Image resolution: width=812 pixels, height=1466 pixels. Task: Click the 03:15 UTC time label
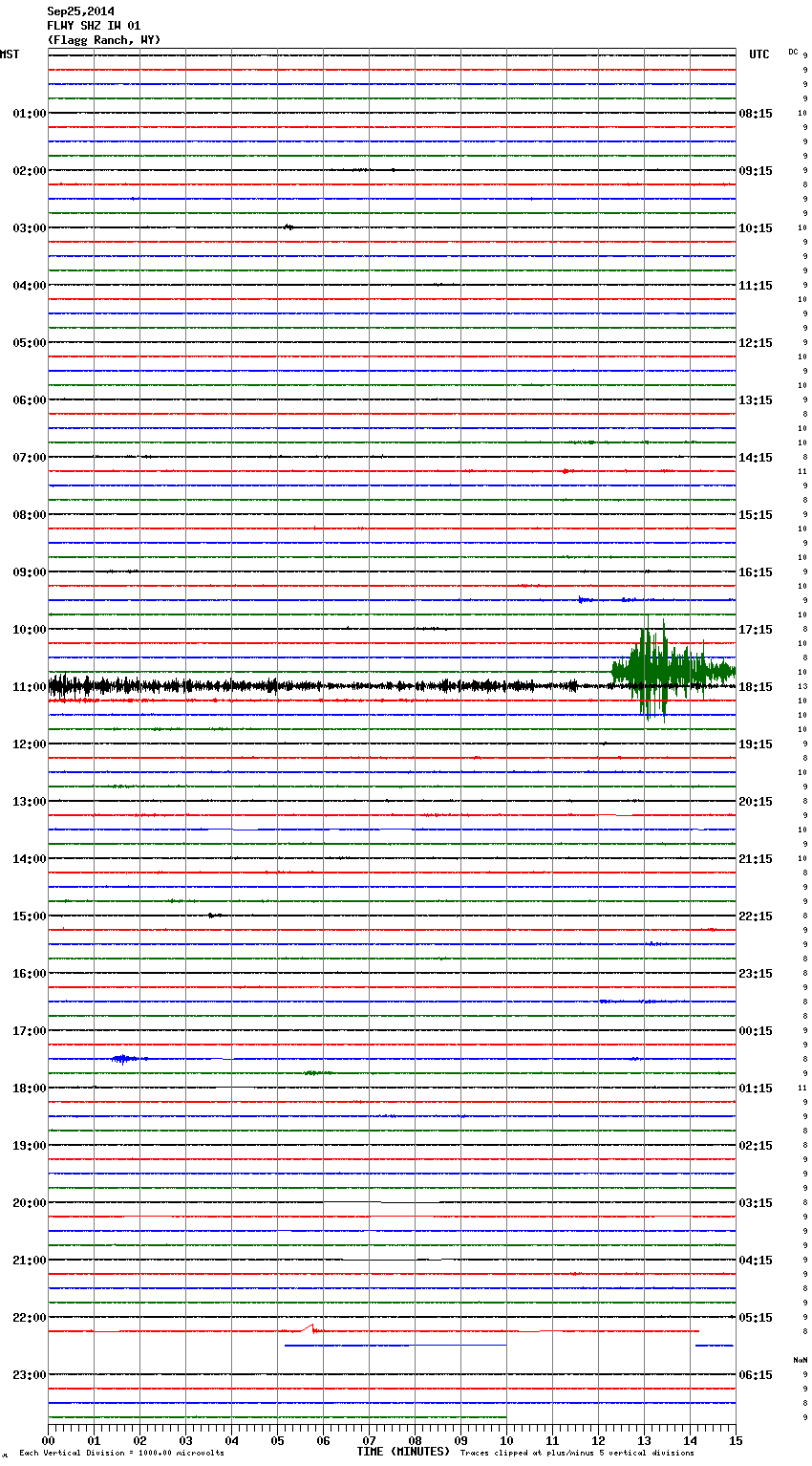pyautogui.click(x=756, y=1203)
